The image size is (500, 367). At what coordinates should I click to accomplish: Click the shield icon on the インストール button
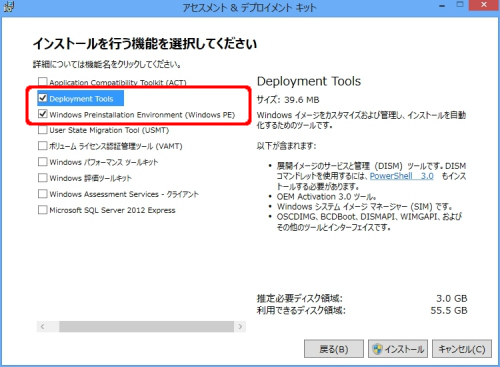[x=377, y=349]
